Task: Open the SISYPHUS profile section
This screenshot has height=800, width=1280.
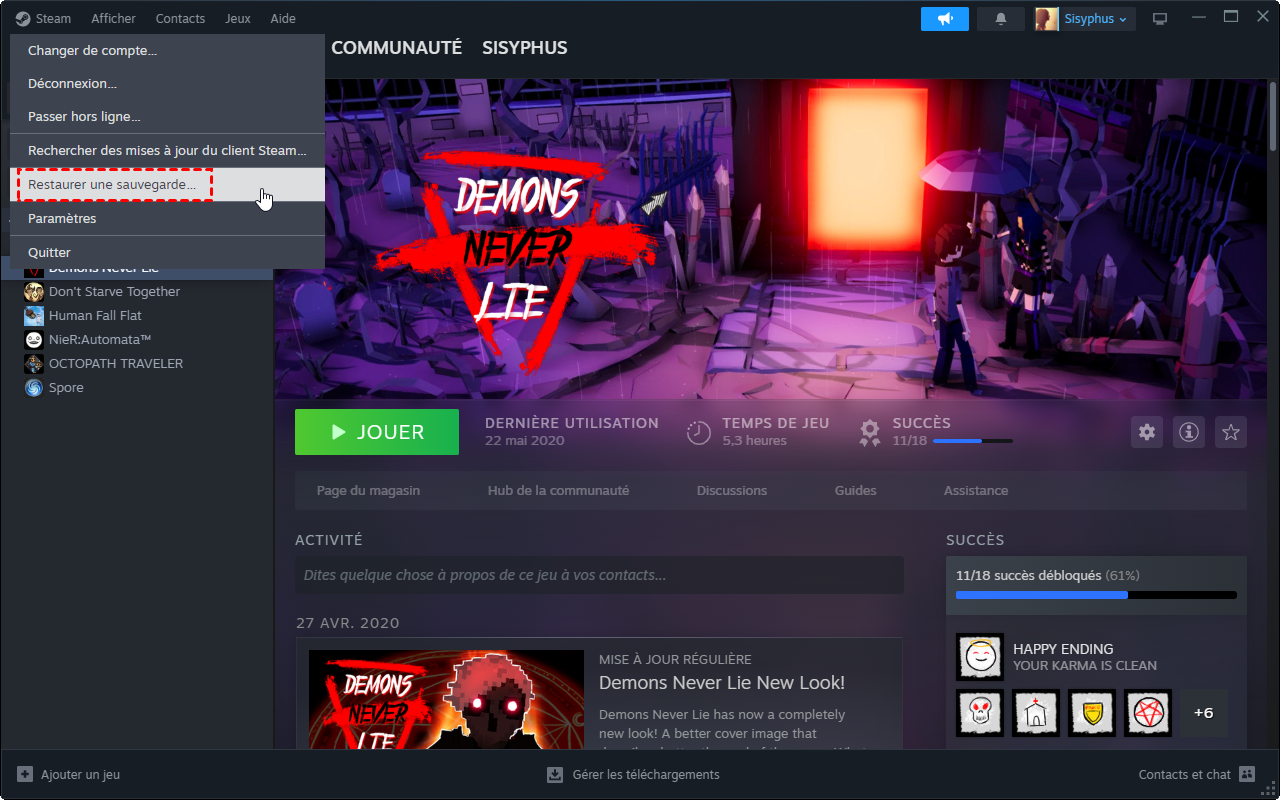Action: tap(524, 48)
